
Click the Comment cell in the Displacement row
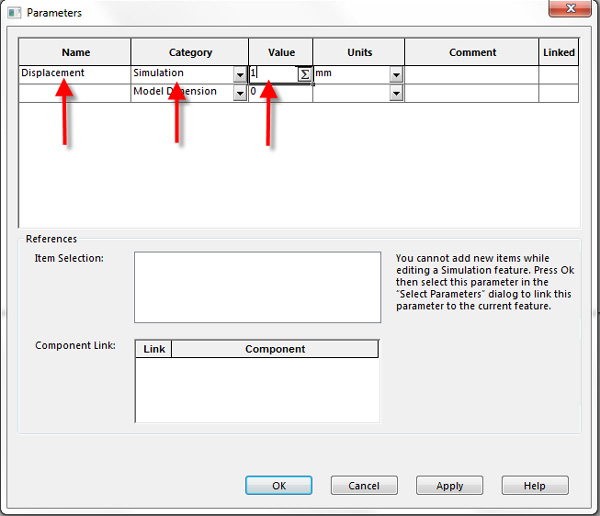click(x=472, y=74)
